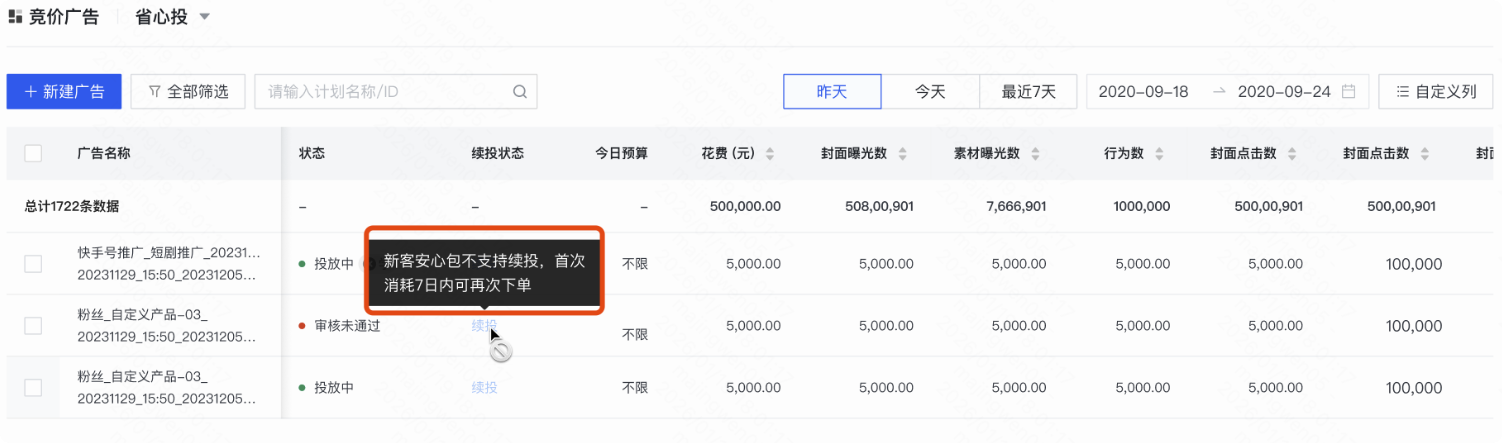Focus the 请输入计划名称/ID search field
The width and height of the screenshot is (1502, 443).
(x=396, y=91)
